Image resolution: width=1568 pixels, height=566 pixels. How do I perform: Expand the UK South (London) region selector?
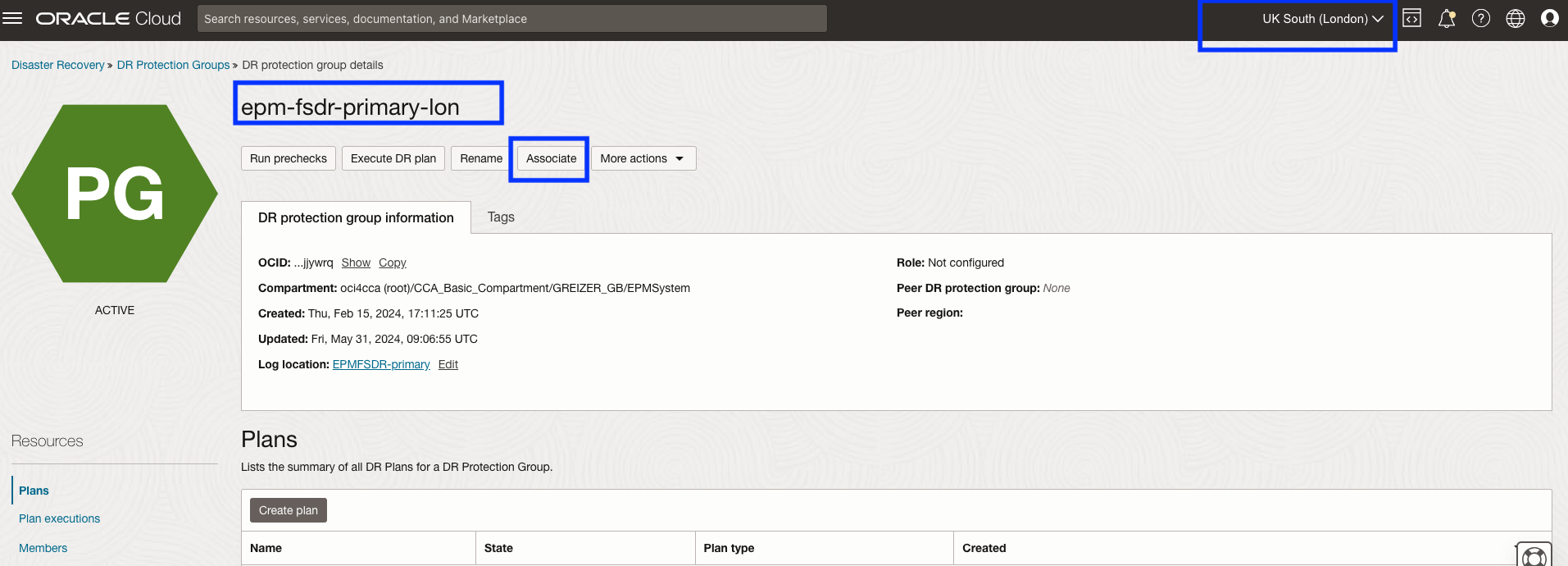(x=1322, y=18)
